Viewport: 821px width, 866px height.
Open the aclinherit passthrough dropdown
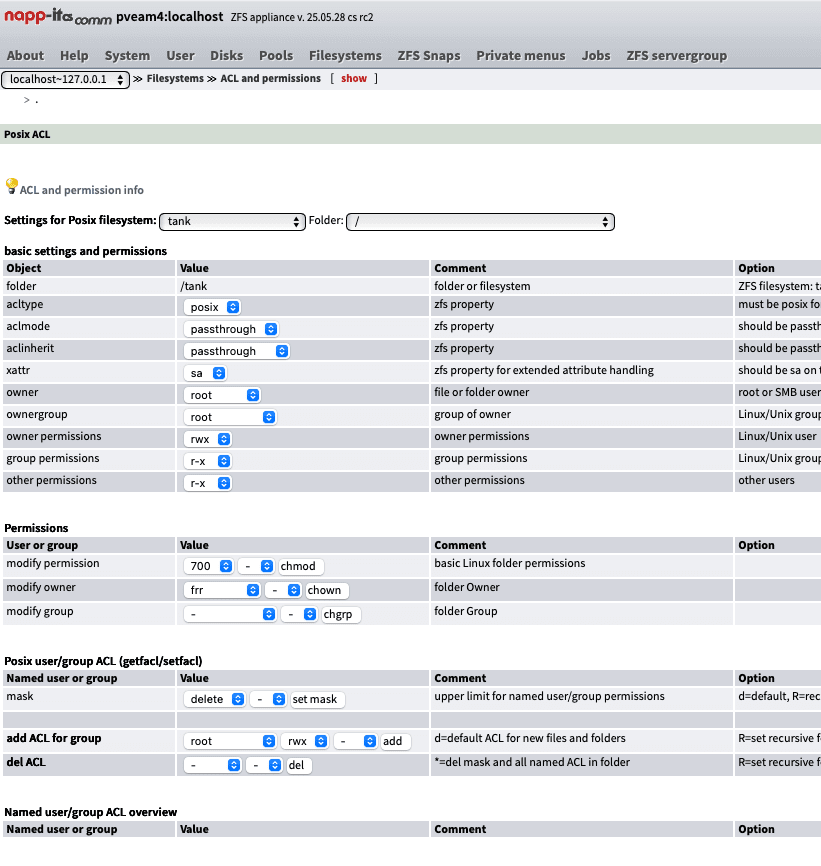(236, 351)
